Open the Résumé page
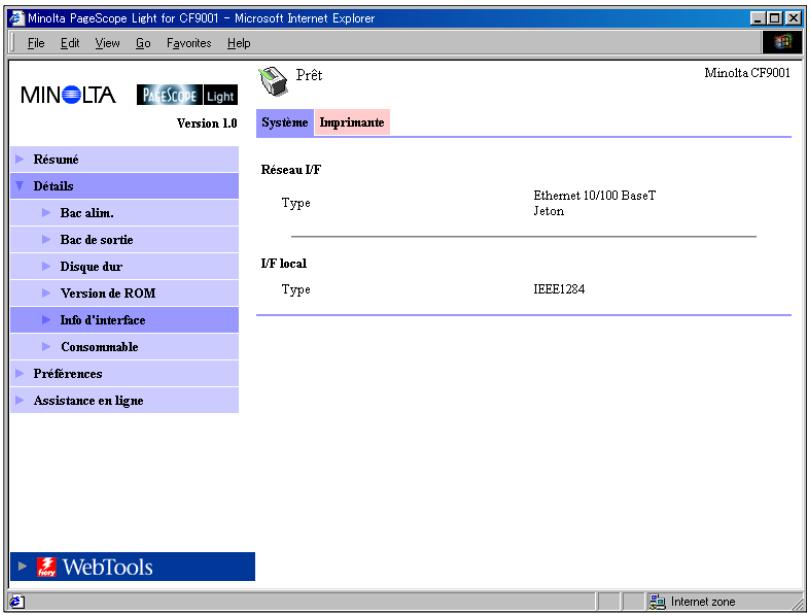The image size is (810, 615). (x=124, y=159)
